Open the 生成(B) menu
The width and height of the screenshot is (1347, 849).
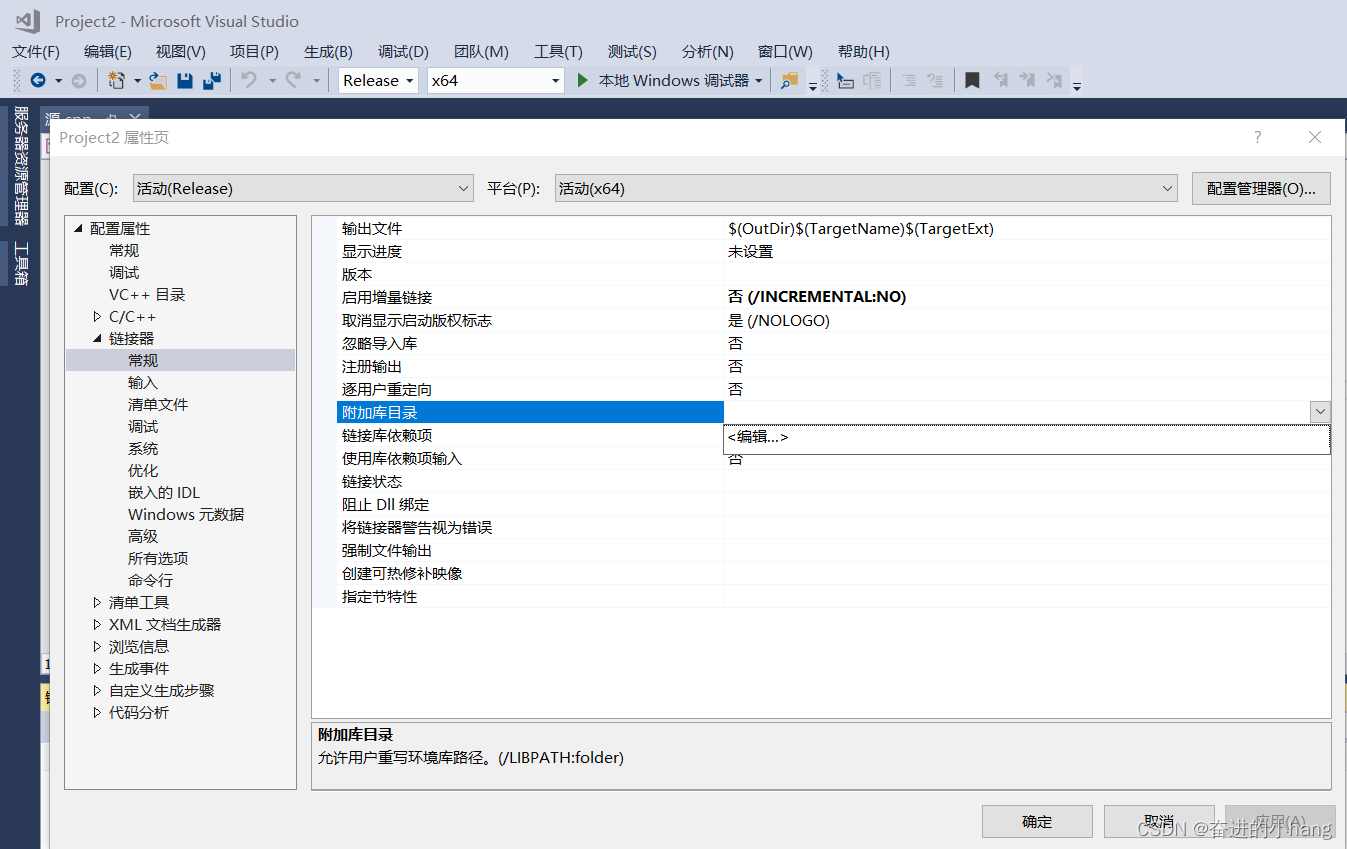click(328, 52)
